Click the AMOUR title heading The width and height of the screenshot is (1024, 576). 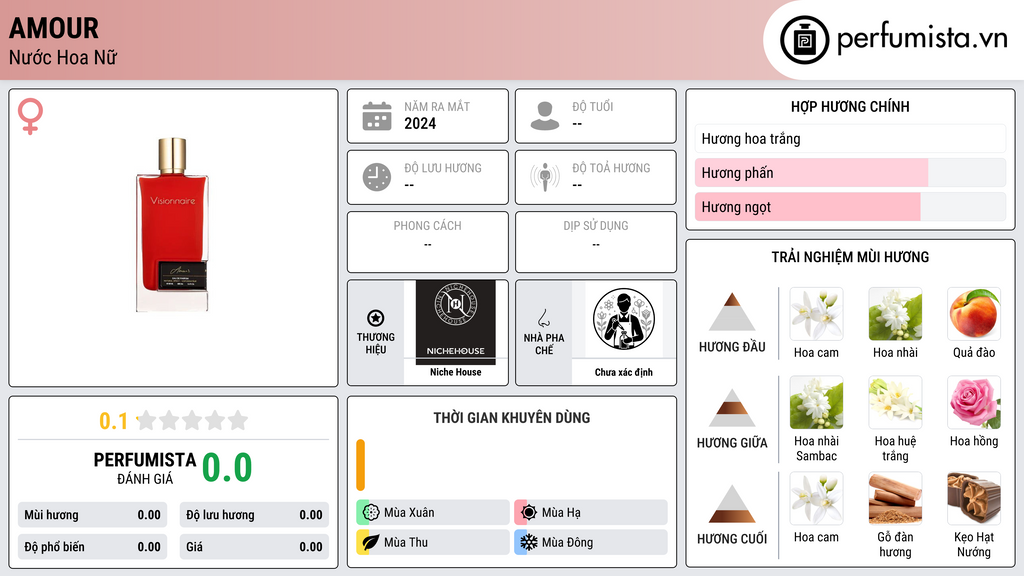pos(54,28)
